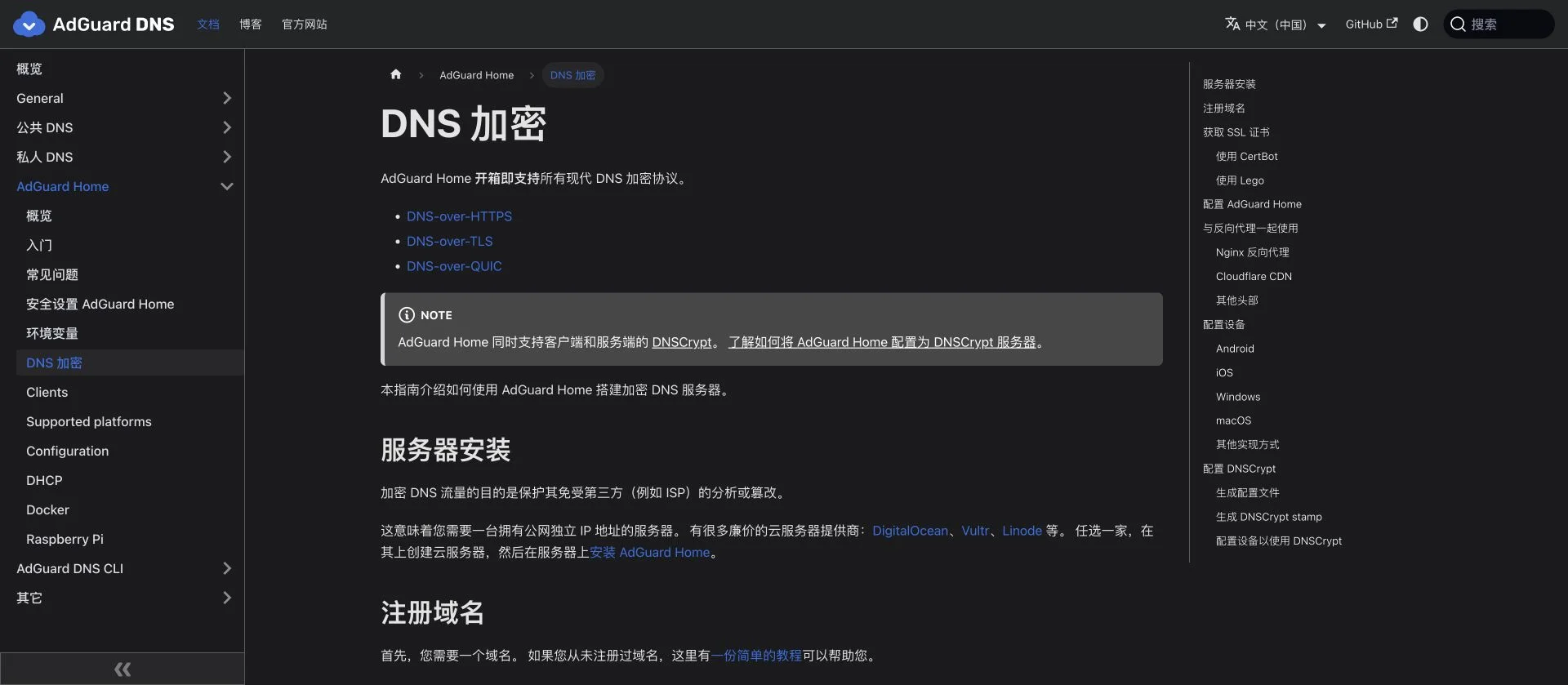Open Configuration in the sidebar
This screenshot has width=1568, height=685.
pyautogui.click(x=67, y=451)
